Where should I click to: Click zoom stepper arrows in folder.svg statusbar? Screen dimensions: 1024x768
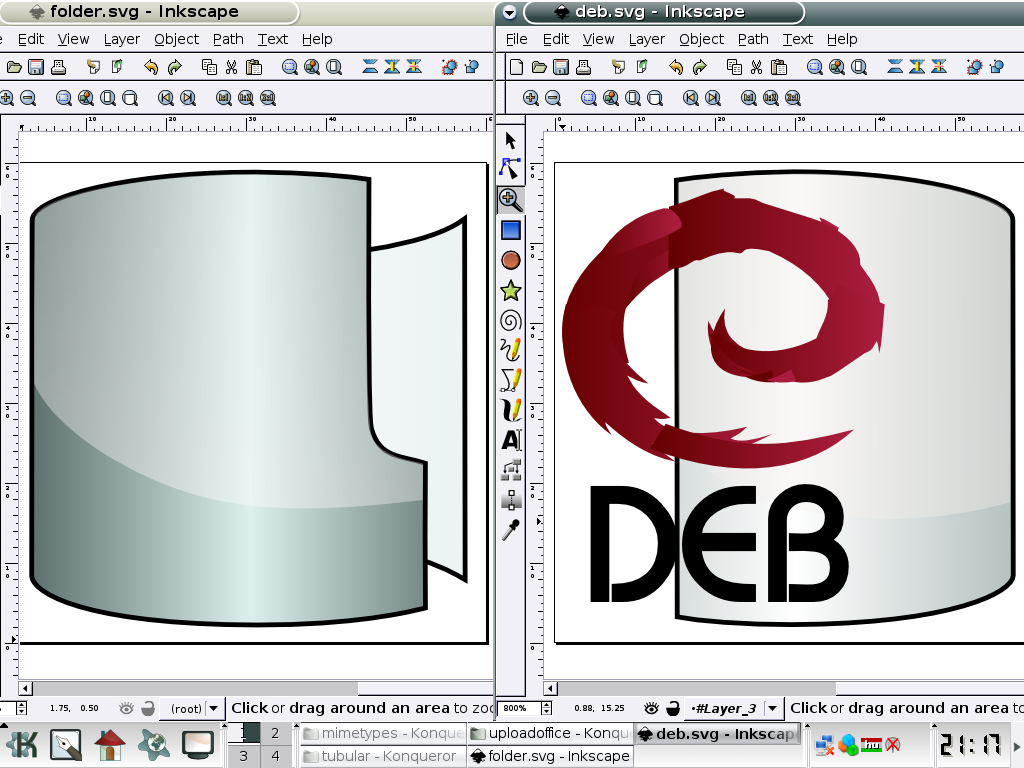22,708
